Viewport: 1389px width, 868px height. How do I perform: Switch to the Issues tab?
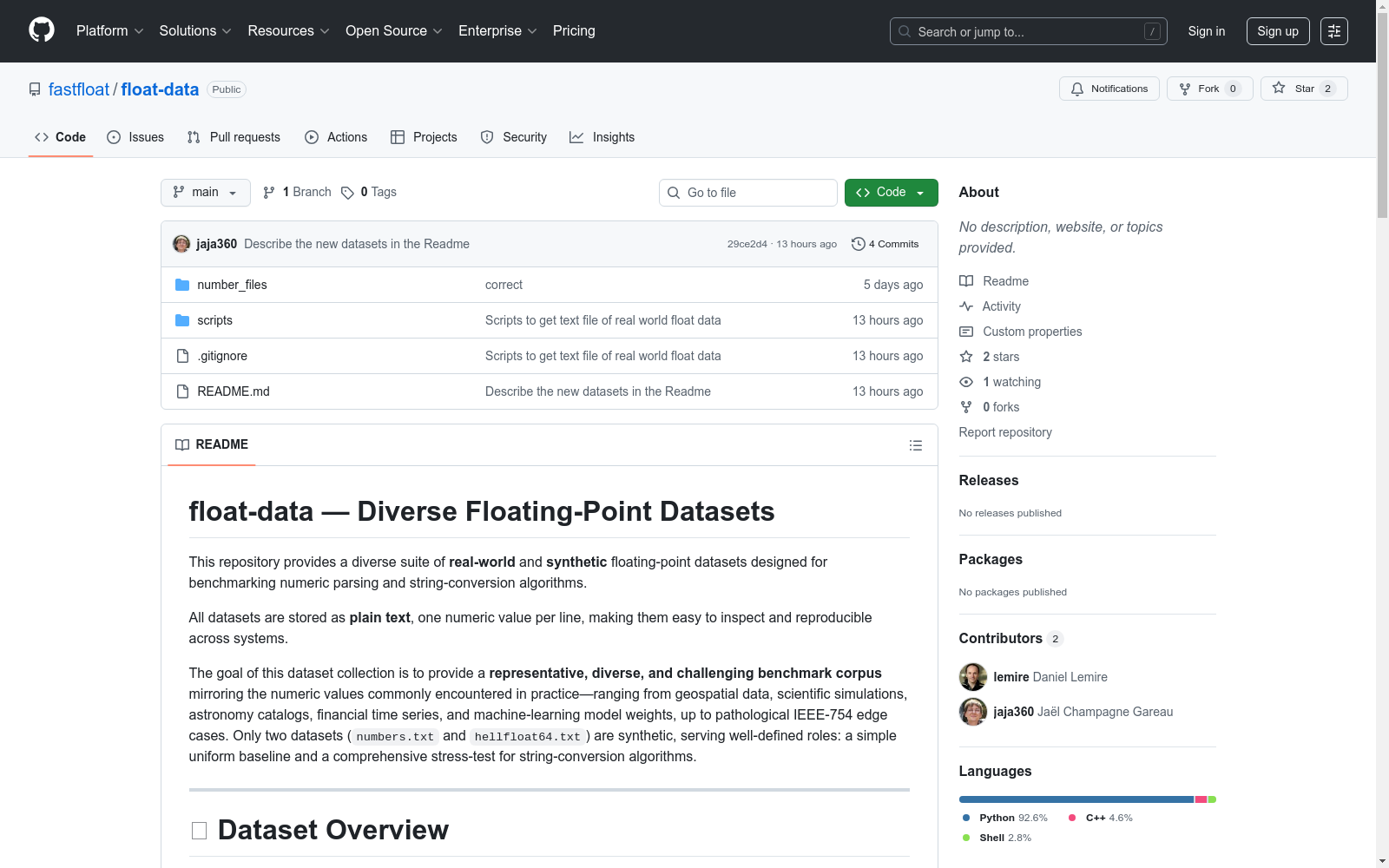point(135,137)
